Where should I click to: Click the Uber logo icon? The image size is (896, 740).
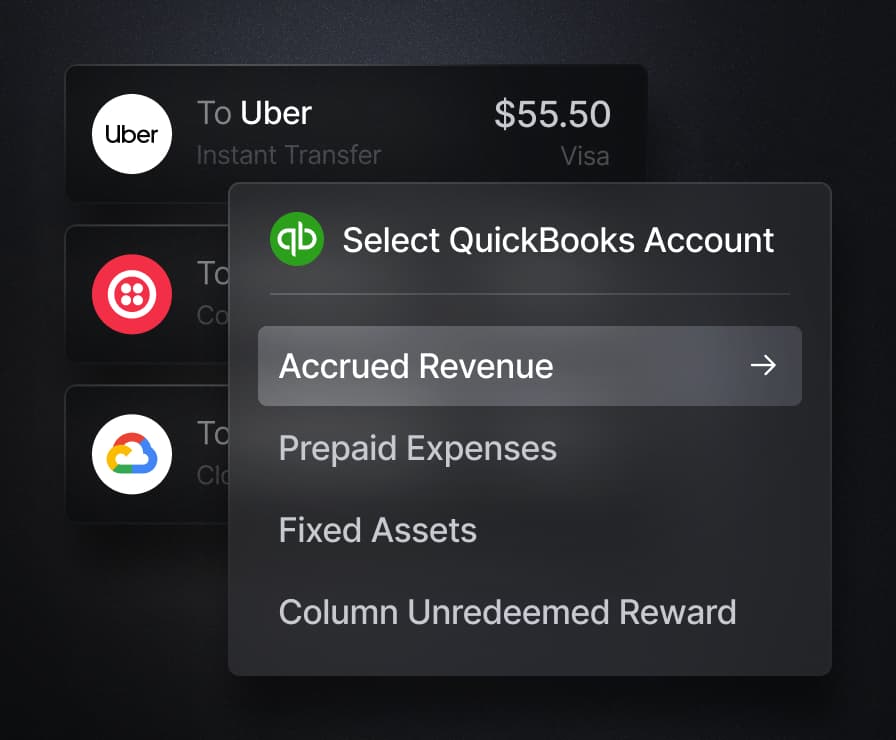coord(132,134)
